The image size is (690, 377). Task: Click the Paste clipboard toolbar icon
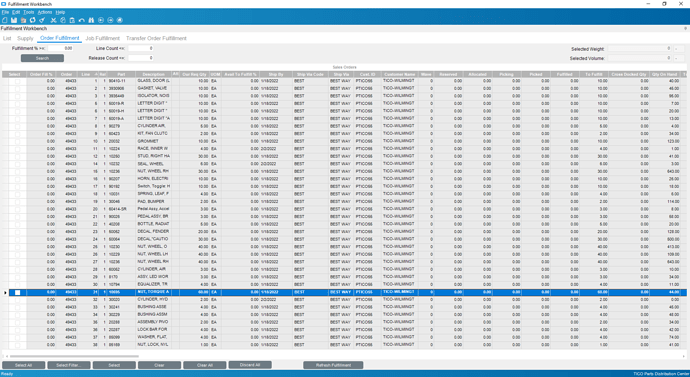coord(73,20)
